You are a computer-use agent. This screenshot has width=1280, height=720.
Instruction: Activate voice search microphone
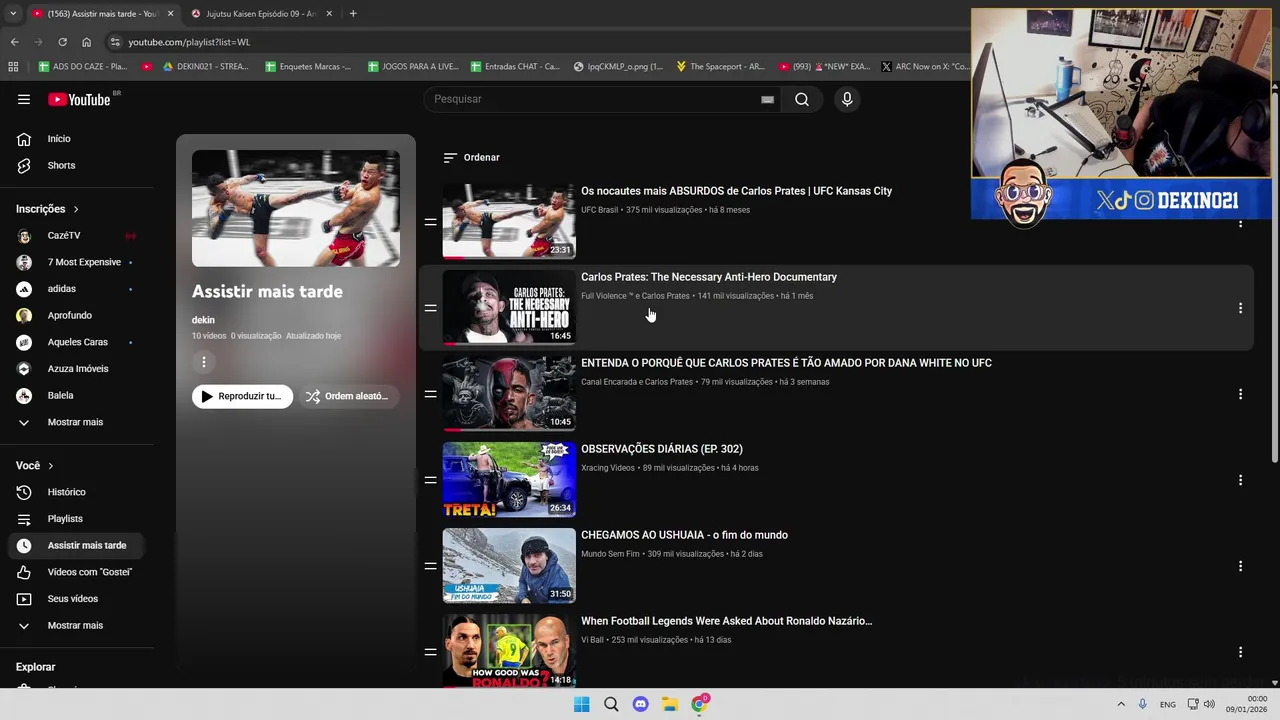(847, 99)
